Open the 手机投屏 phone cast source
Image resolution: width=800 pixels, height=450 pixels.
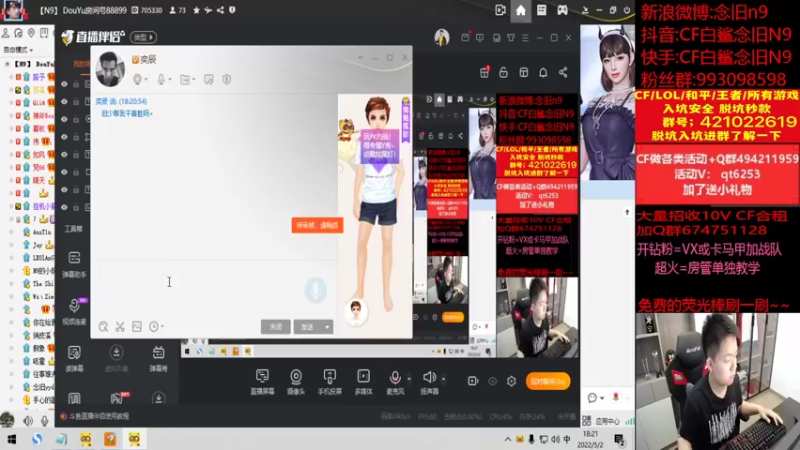tap(330, 382)
